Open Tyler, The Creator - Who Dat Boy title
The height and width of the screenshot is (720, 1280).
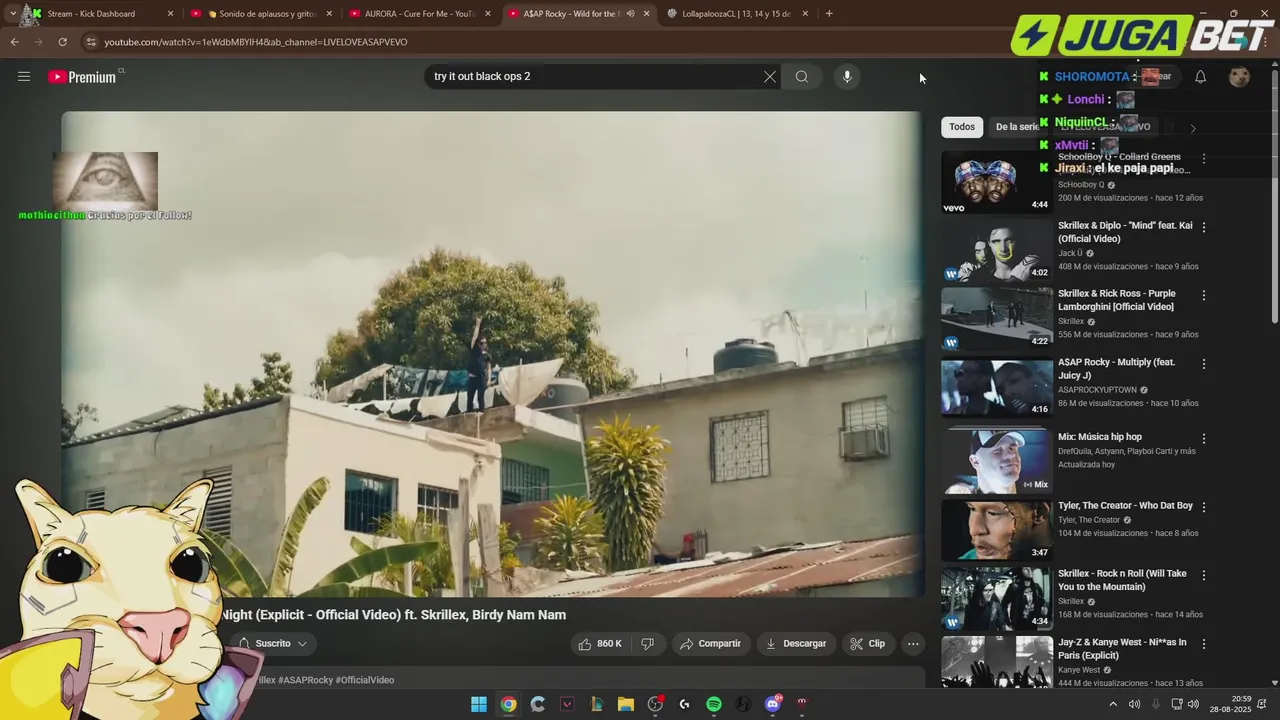coord(1125,506)
